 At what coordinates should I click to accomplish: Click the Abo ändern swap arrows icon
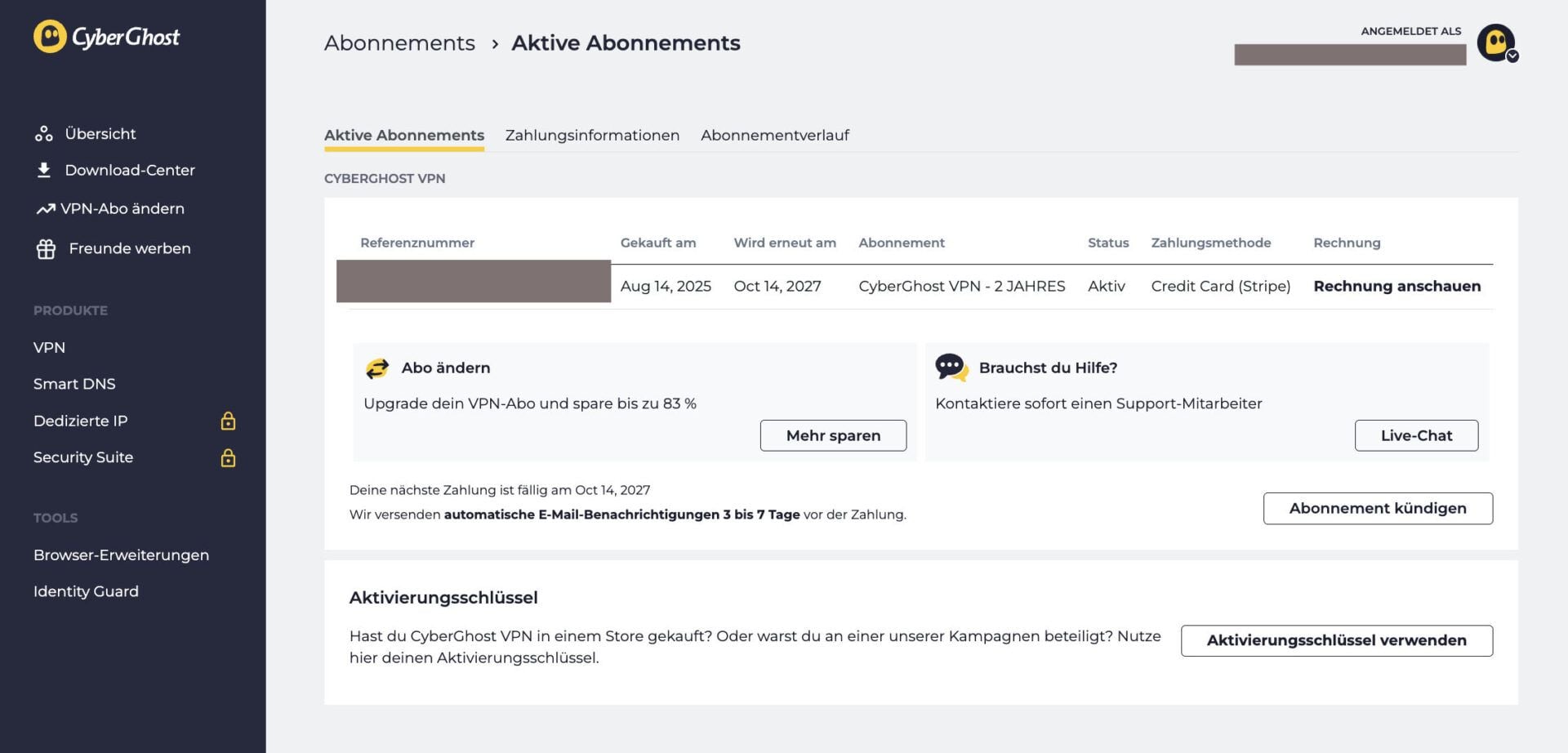point(377,368)
